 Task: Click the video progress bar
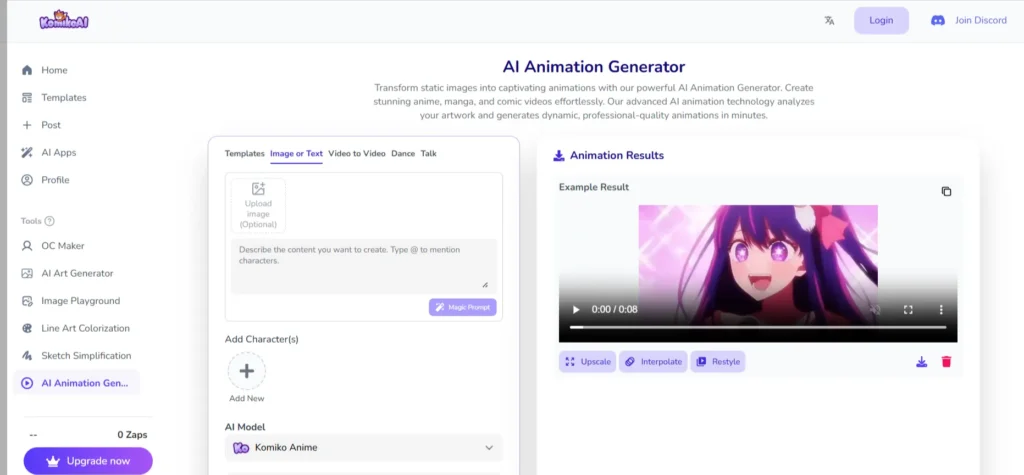pos(758,327)
